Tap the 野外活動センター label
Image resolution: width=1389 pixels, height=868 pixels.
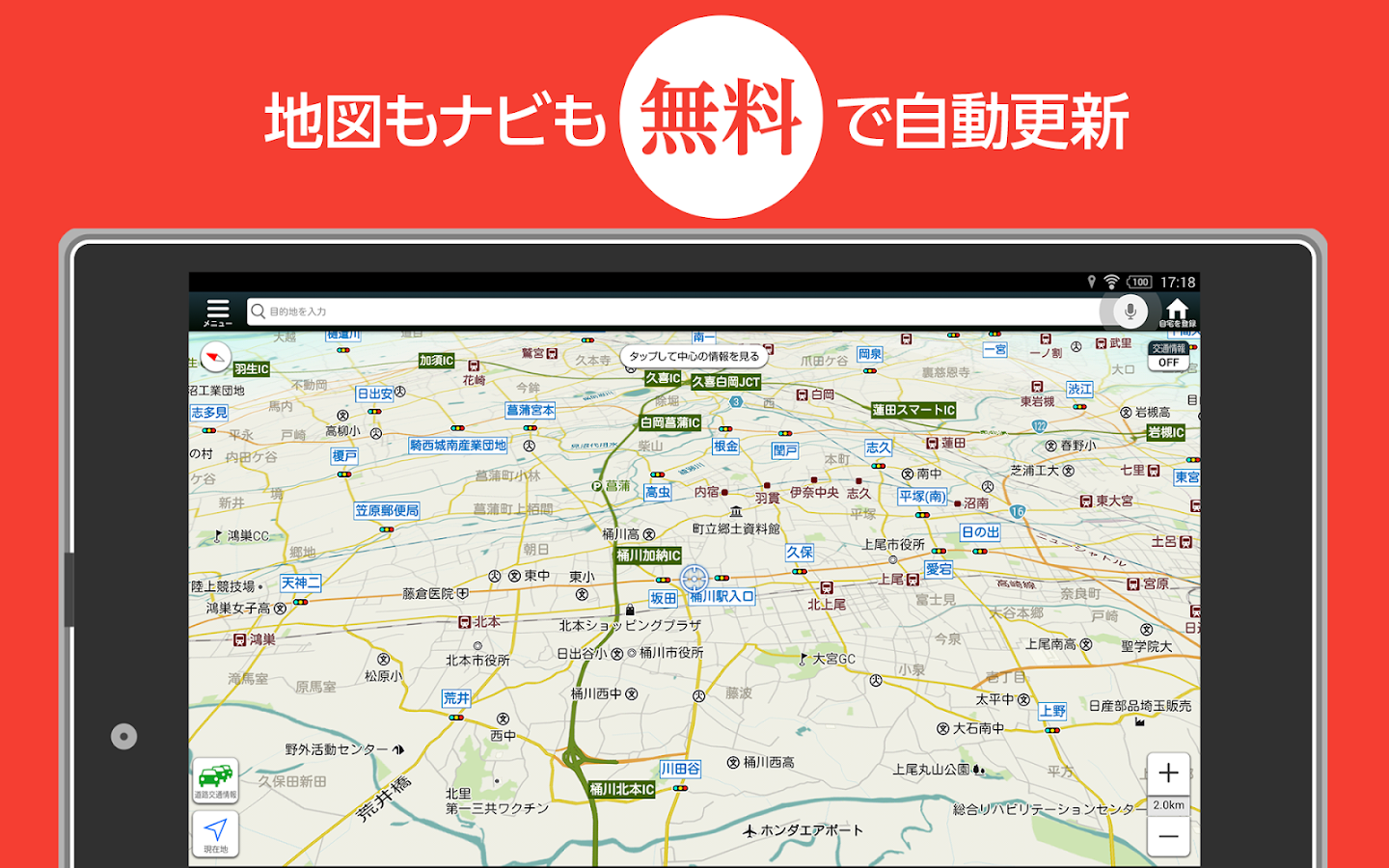343,749
